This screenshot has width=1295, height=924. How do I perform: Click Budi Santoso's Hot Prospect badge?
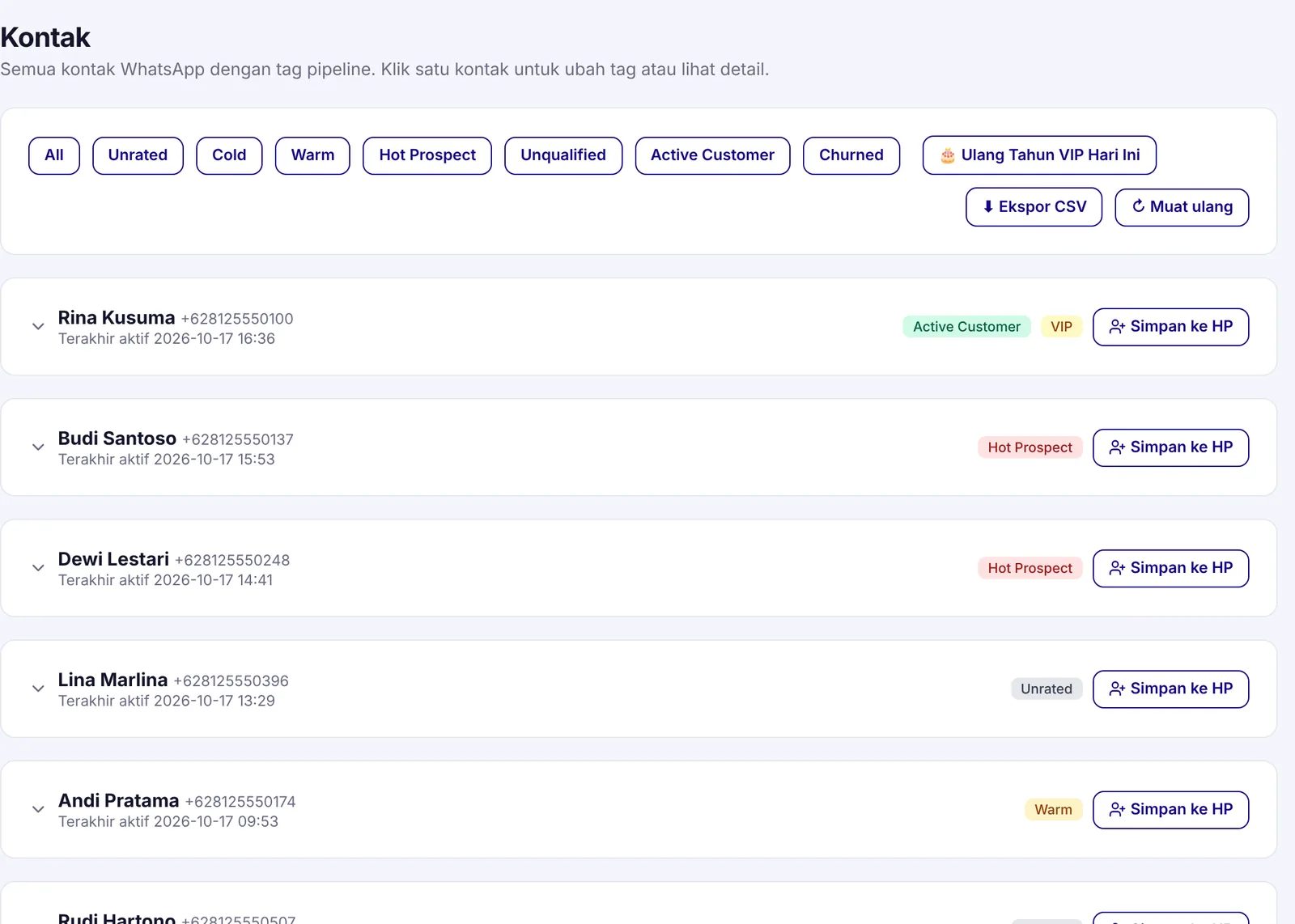[x=1030, y=447]
